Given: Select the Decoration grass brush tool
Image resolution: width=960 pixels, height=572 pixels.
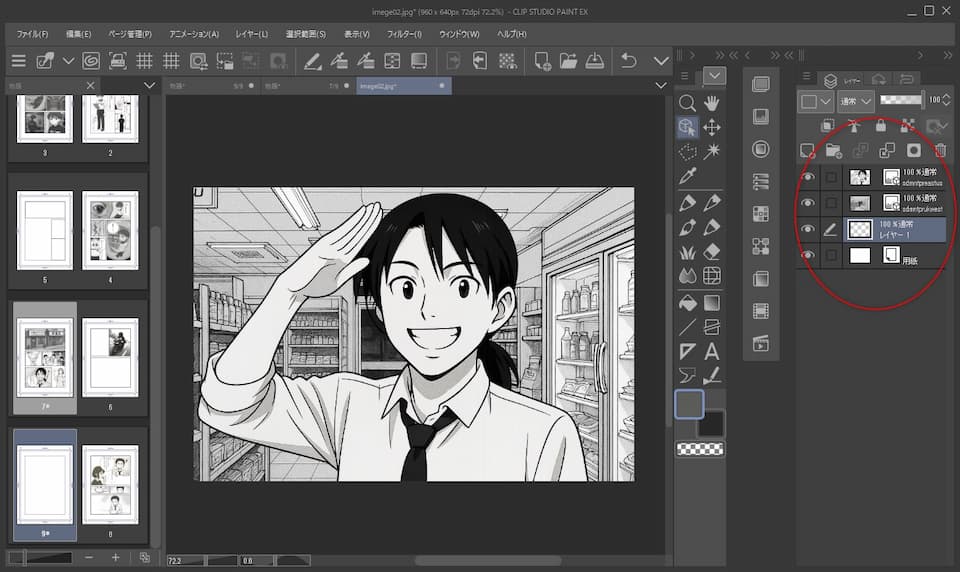Looking at the screenshot, I should pyautogui.click(x=687, y=252).
